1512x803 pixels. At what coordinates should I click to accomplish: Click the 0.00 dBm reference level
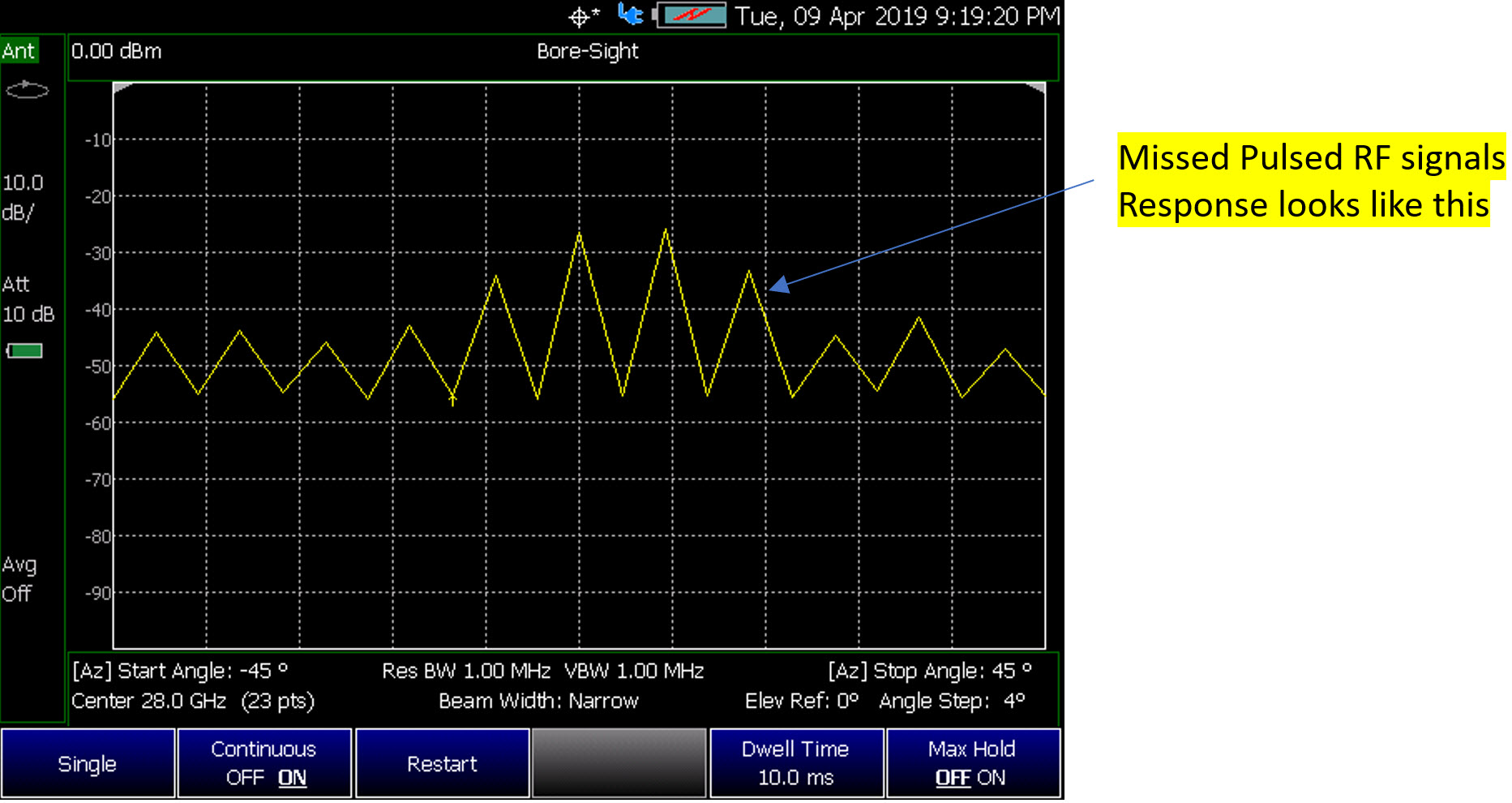pos(117,51)
